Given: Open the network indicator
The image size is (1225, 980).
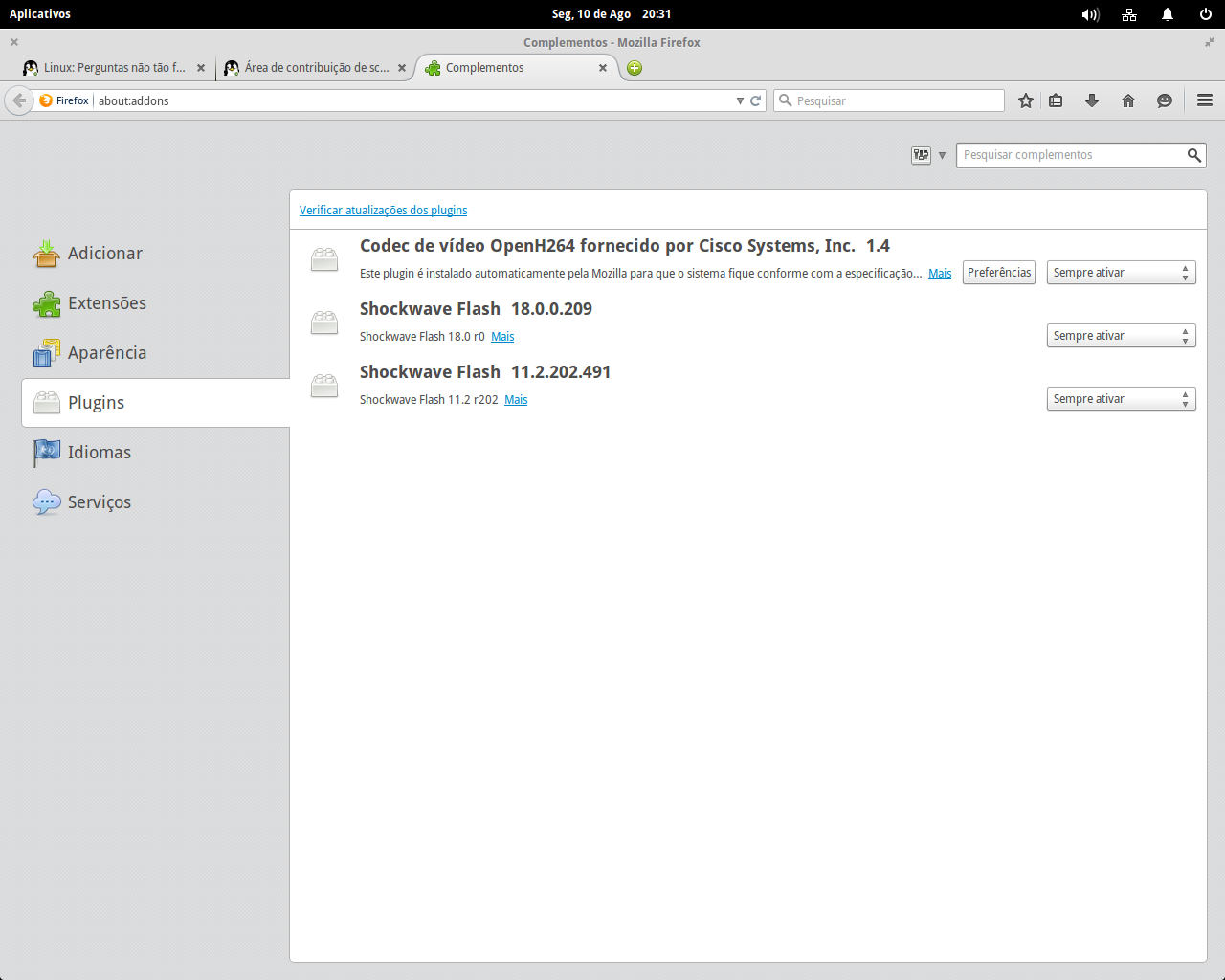Looking at the screenshot, I should point(1129,14).
